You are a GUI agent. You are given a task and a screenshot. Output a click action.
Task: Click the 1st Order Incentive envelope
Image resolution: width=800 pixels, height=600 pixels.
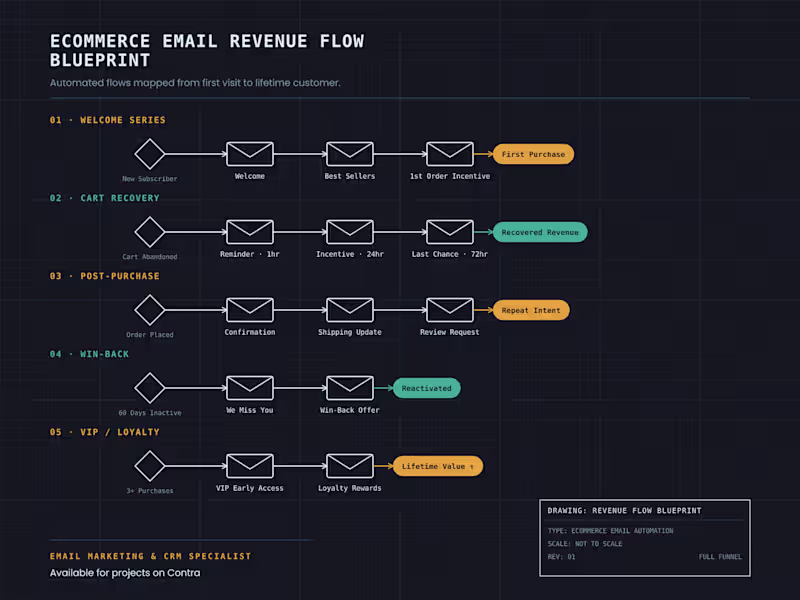[449, 154]
